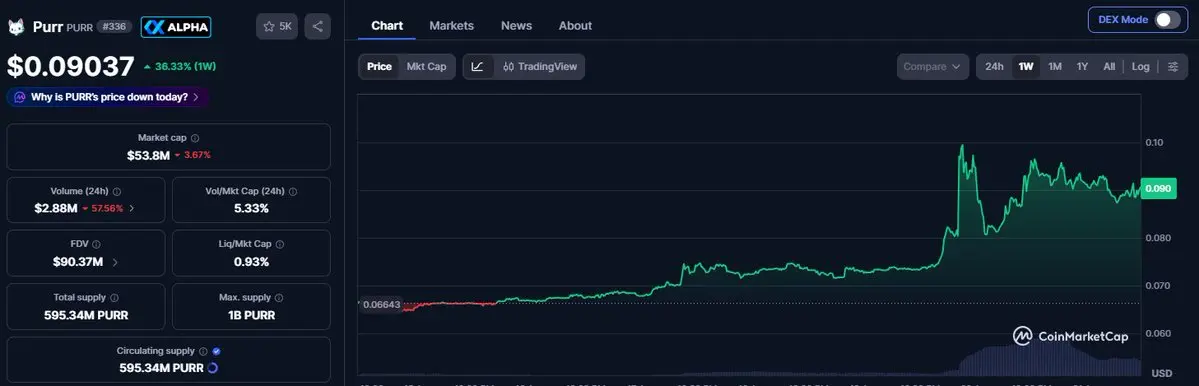
Task: Add Purr to watchlist with star button
Action: click(277, 26)
